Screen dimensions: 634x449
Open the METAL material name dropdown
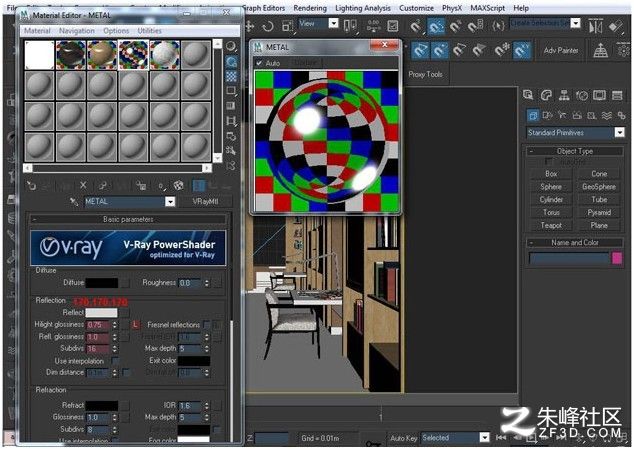(x=170, y=201)
